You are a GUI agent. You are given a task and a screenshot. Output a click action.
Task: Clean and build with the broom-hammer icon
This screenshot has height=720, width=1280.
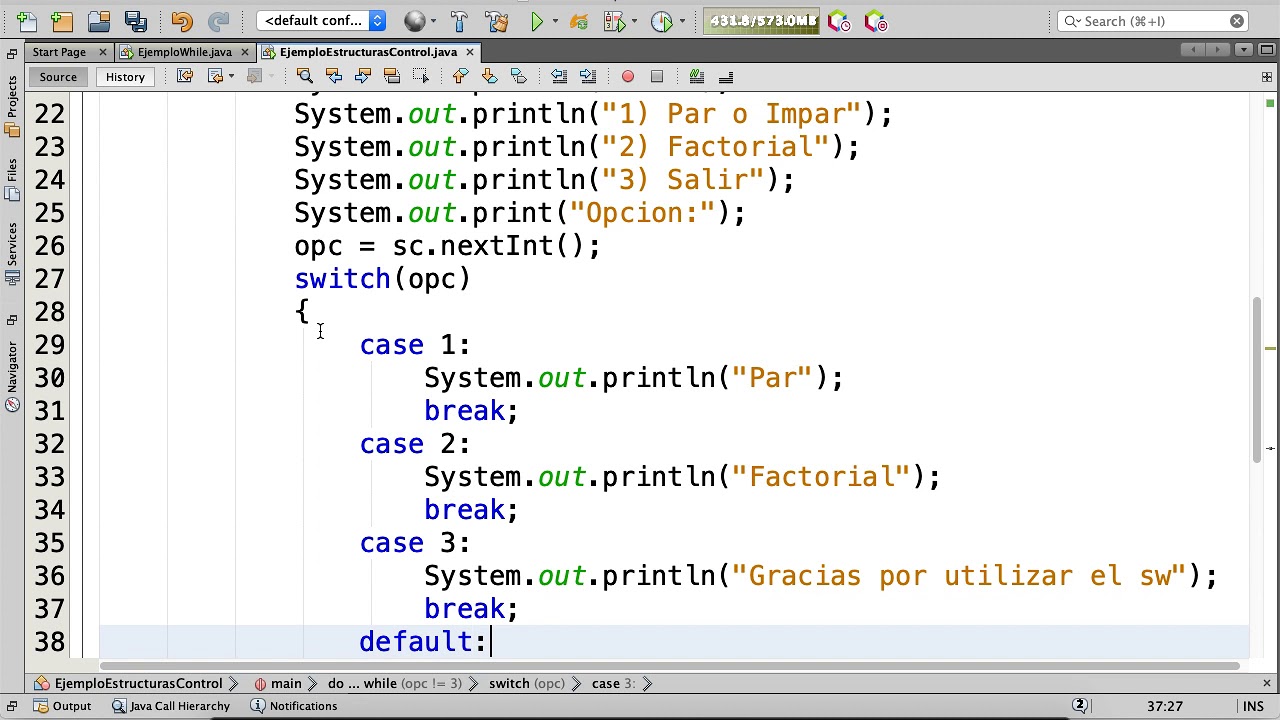coord(496,21)
